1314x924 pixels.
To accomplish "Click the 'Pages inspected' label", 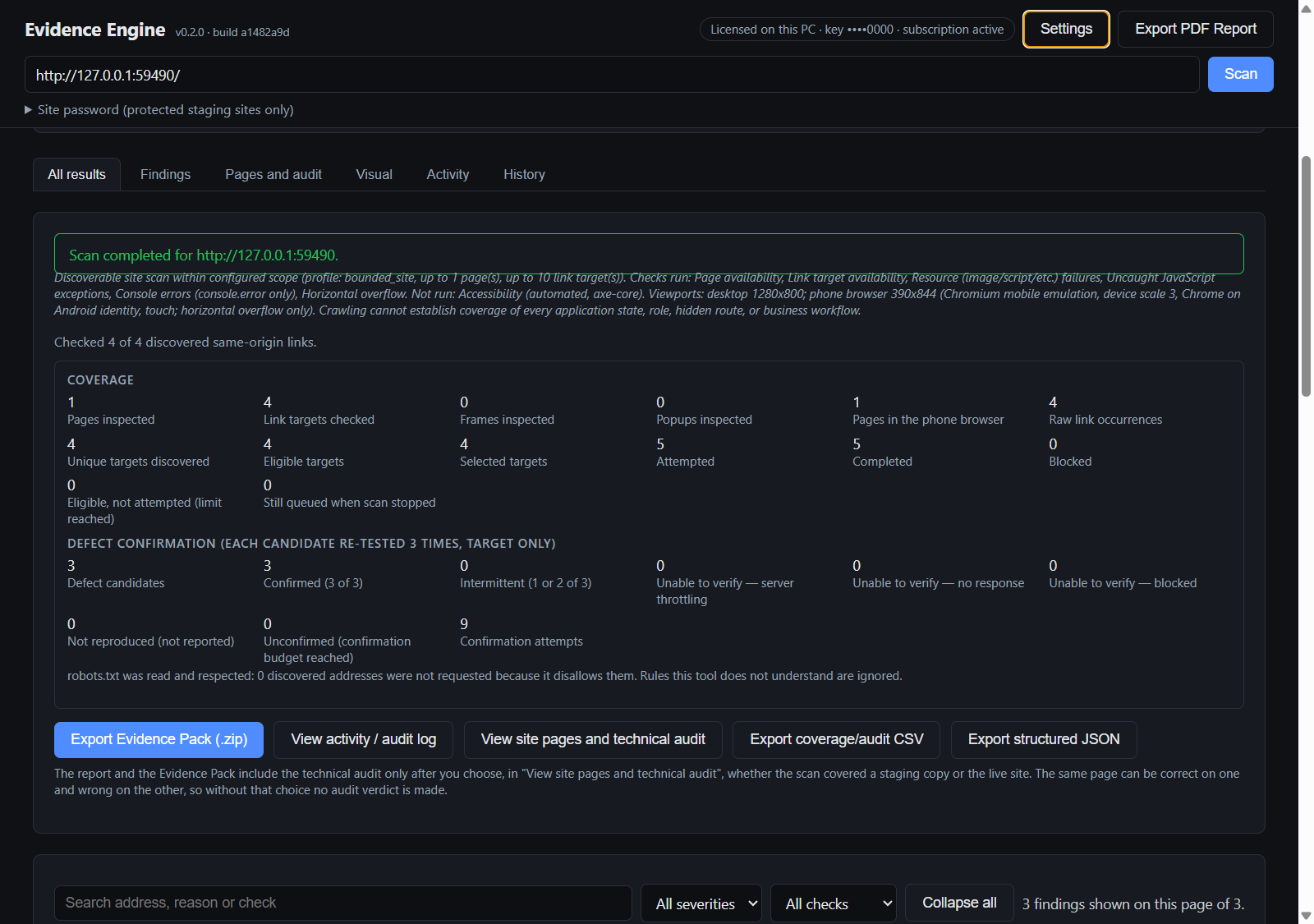I will pyautogui.click(x=111, y=420).
